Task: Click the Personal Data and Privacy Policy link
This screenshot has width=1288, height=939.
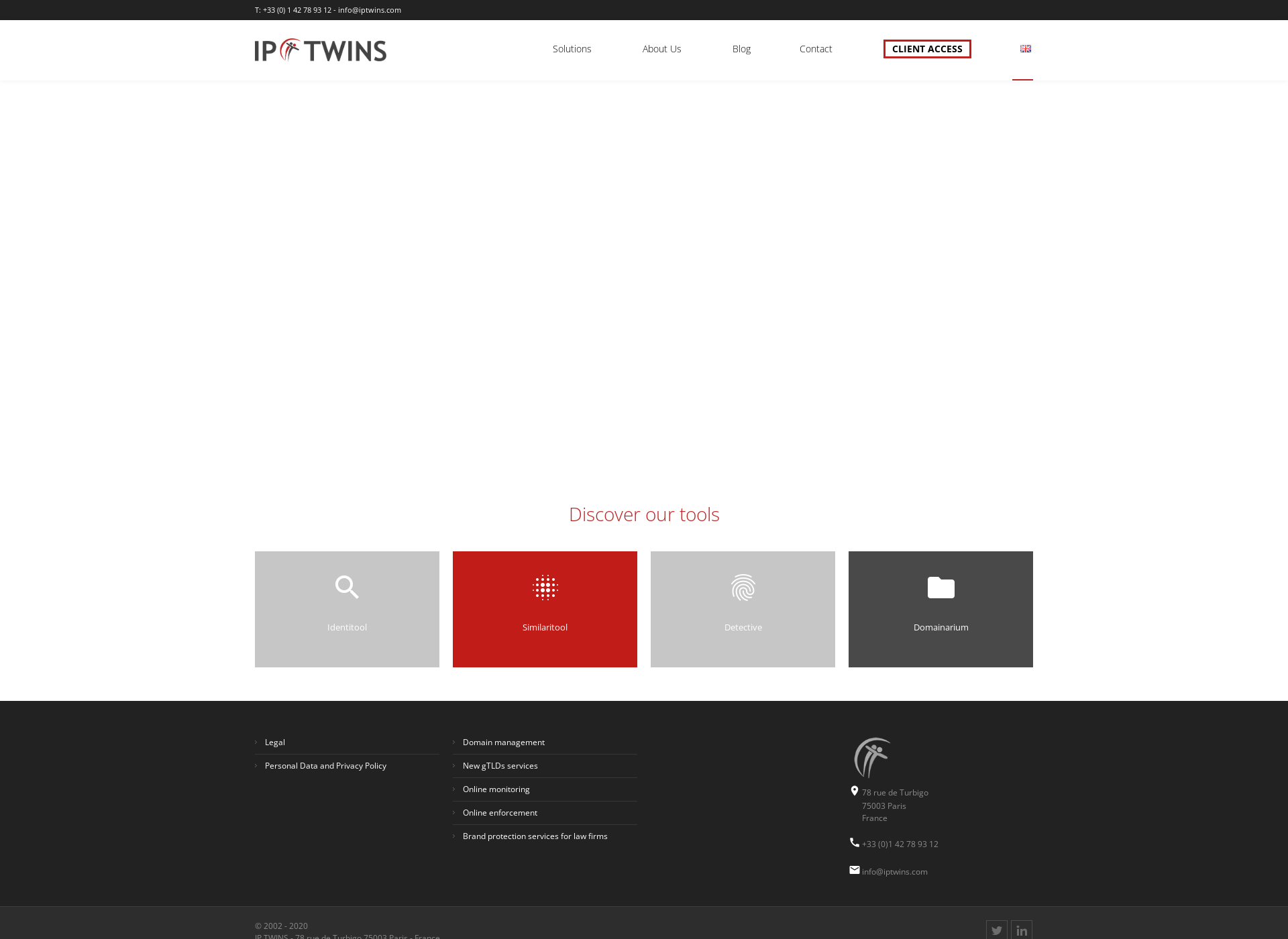Action: [325, 766]
